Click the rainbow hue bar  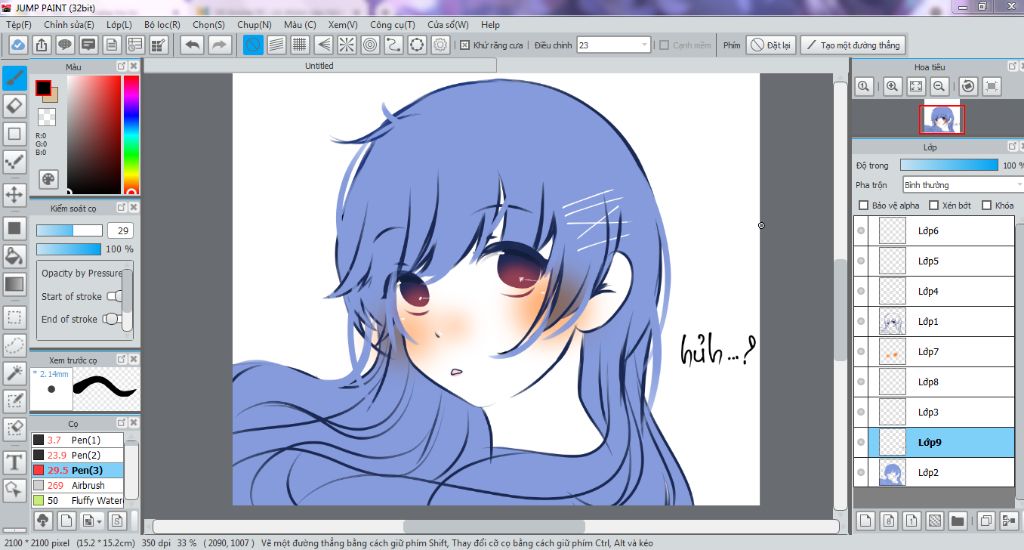(x=131, y=135)
